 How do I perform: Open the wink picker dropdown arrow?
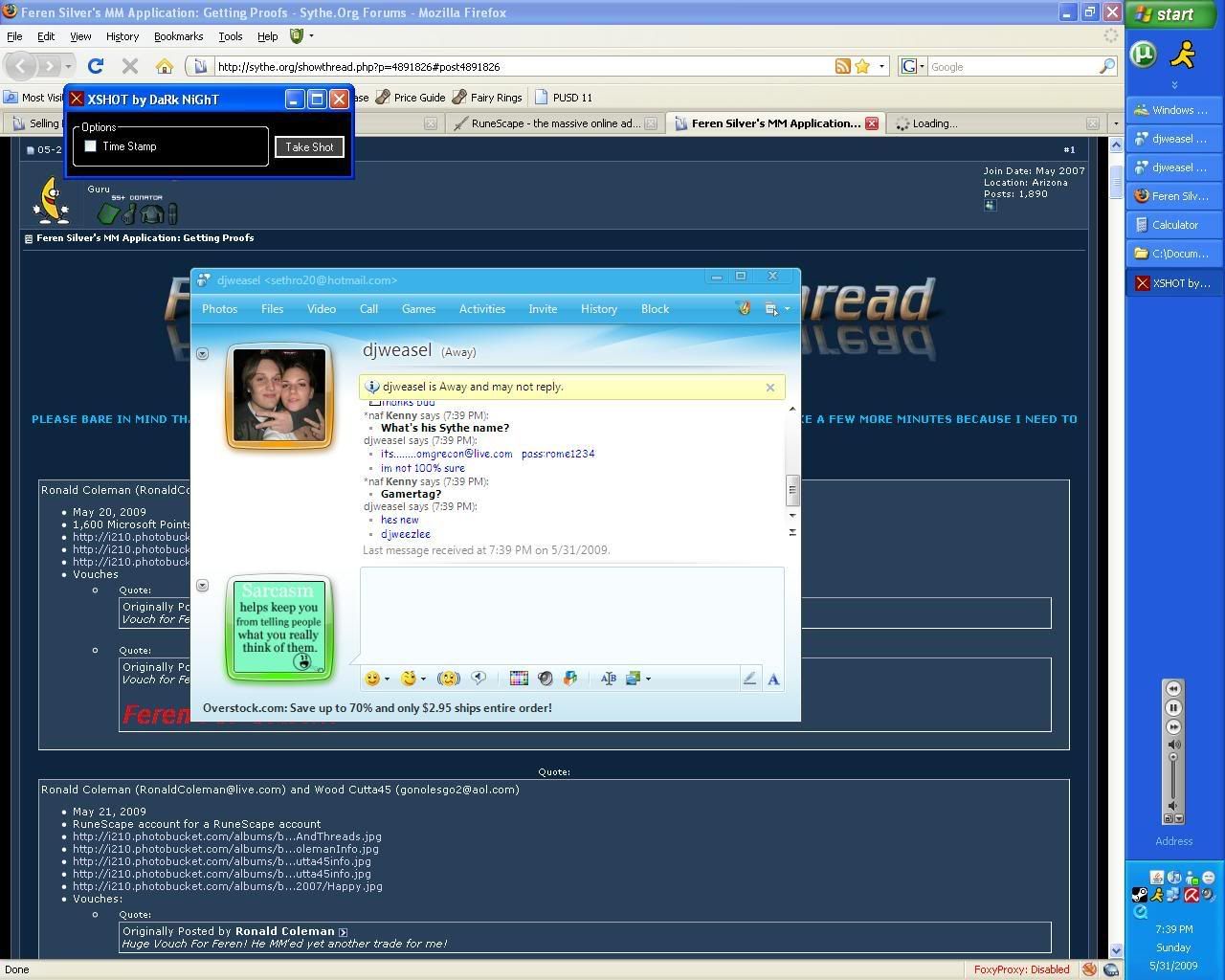(423, 679)
